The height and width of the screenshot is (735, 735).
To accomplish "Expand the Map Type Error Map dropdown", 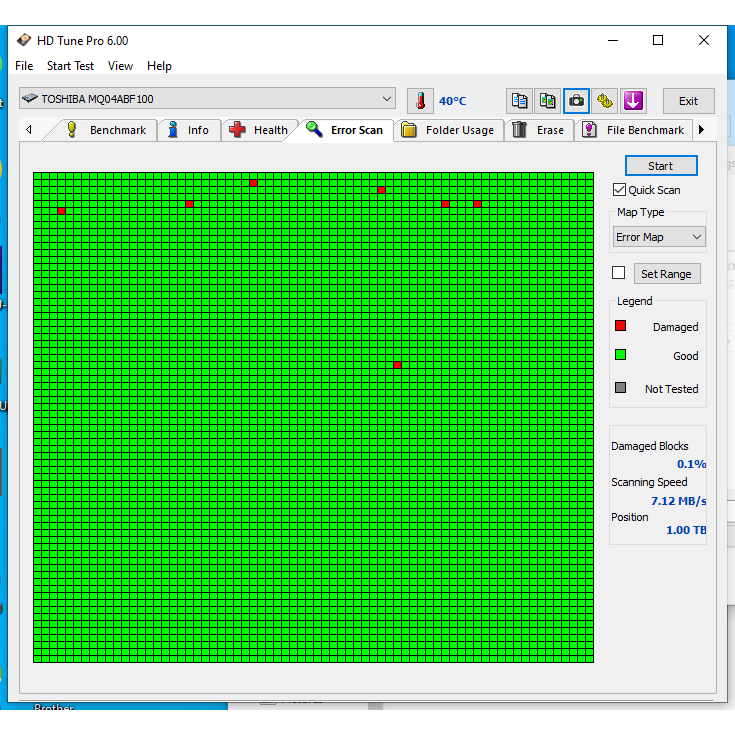I will [x=659, y=237].
